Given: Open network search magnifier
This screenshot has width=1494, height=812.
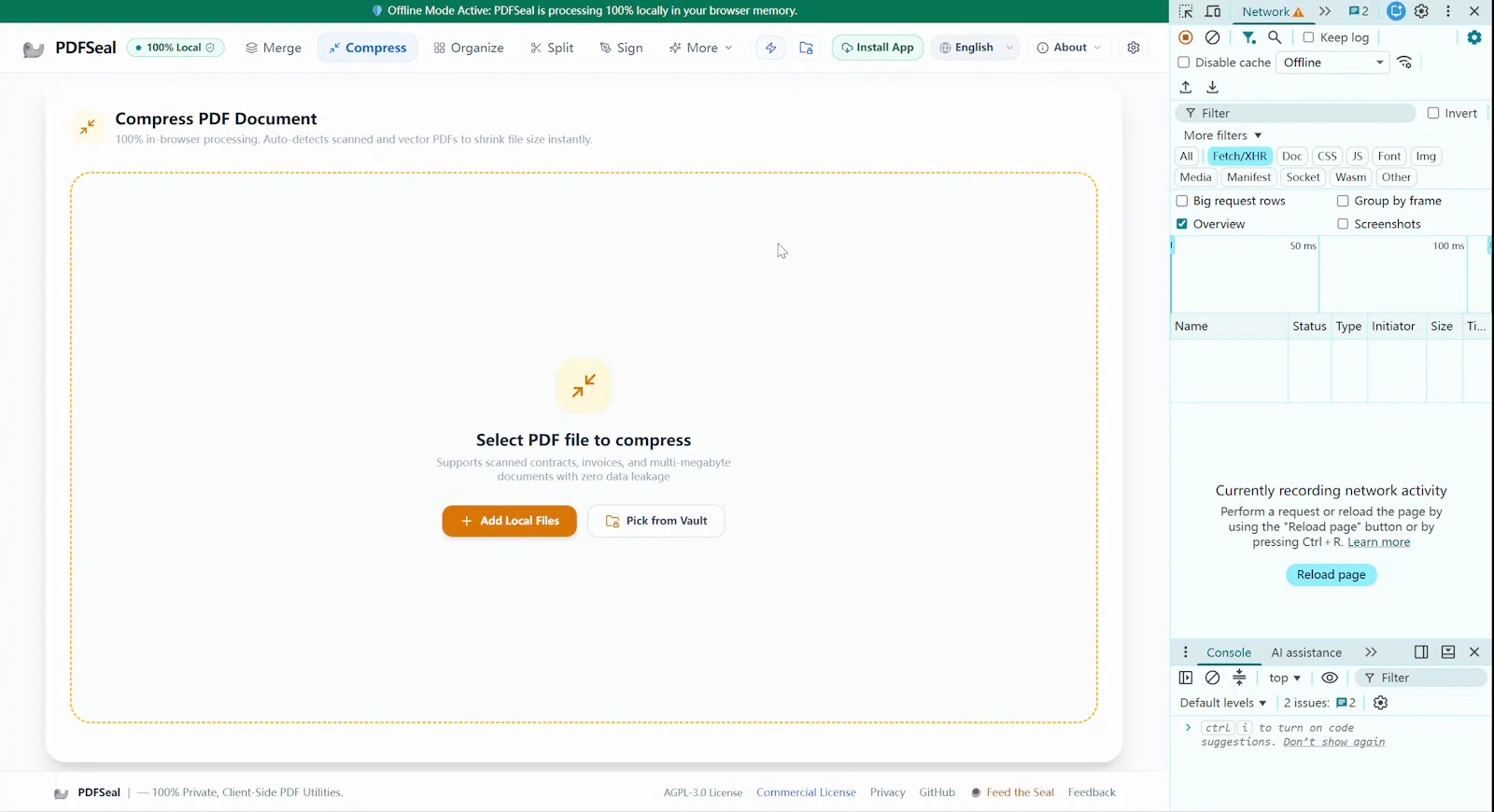Looking at the screenshot, I should [1275, 37].
